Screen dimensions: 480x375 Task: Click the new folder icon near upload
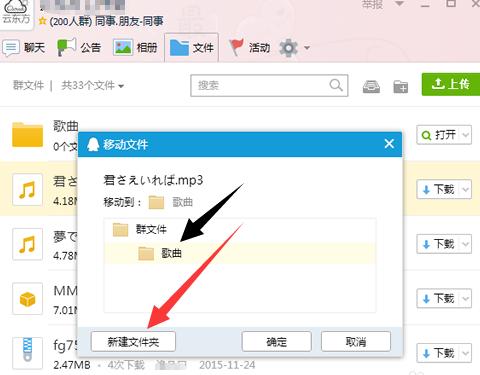point(400,87)
